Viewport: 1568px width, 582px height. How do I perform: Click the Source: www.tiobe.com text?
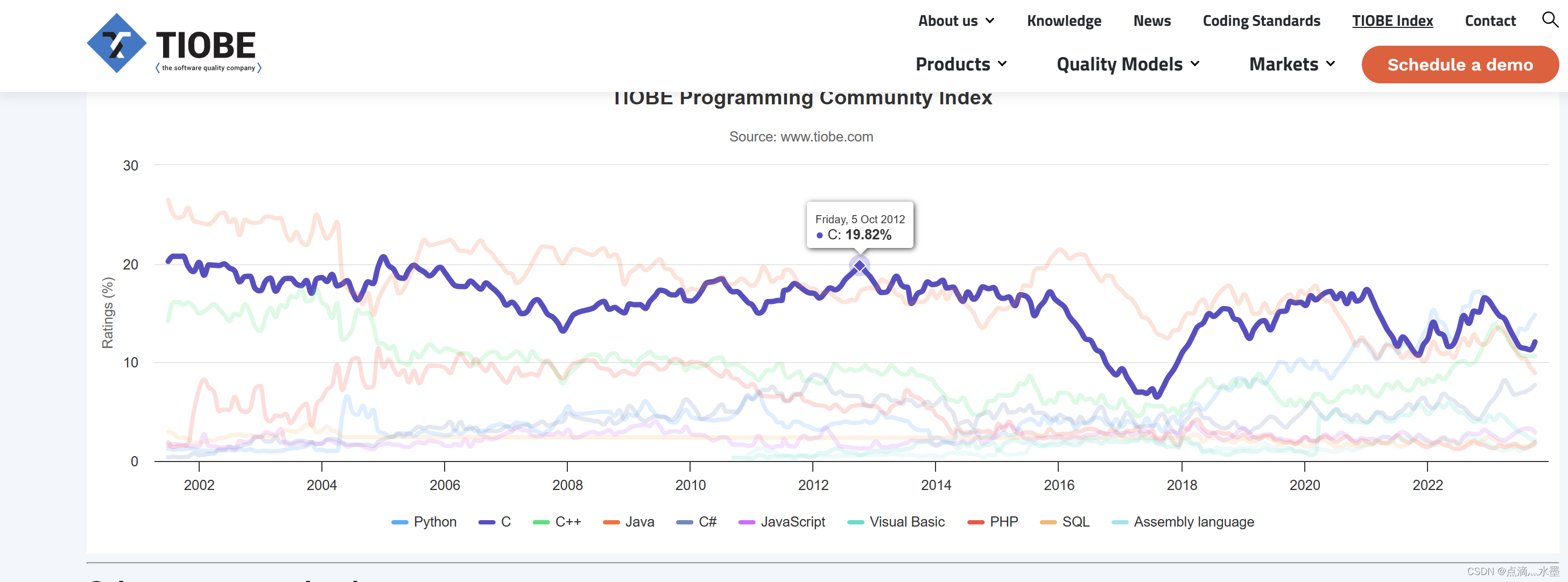click(x=801, y=137)
